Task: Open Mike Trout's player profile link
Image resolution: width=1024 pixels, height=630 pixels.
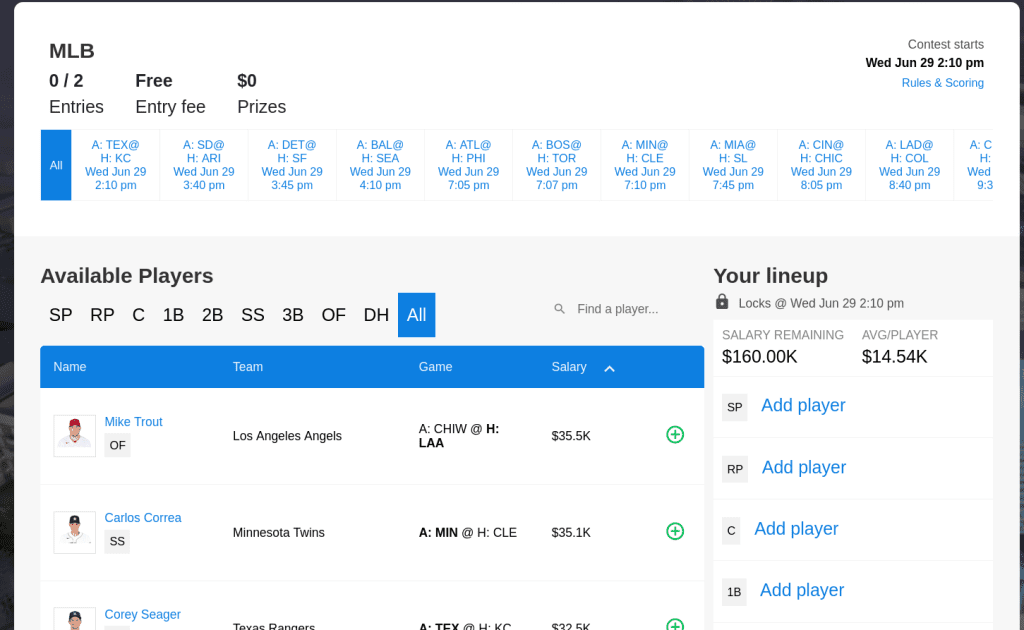Action: point(133,422)
